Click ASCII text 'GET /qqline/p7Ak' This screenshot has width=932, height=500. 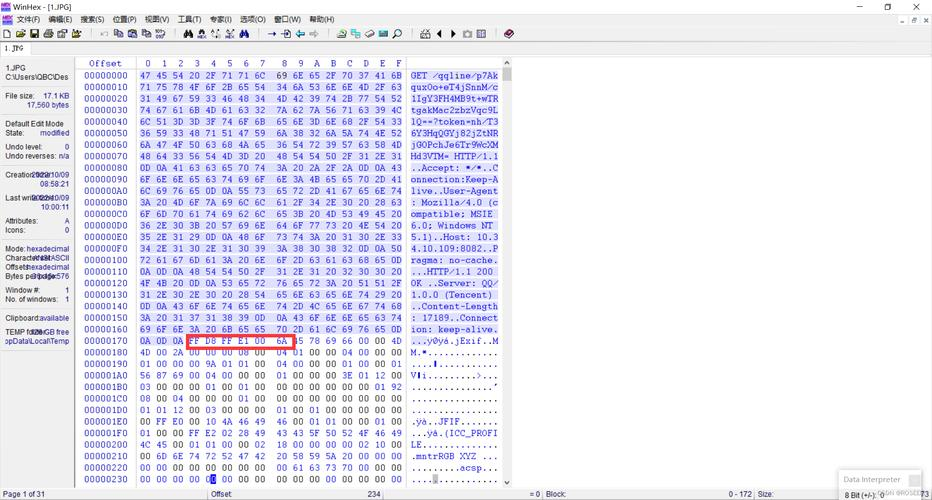pos(454,76)
